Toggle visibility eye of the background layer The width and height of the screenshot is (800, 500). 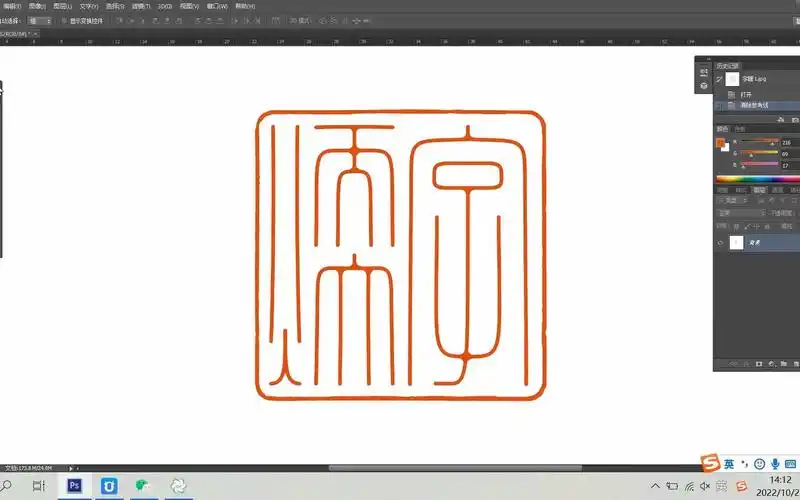[720, 242]
